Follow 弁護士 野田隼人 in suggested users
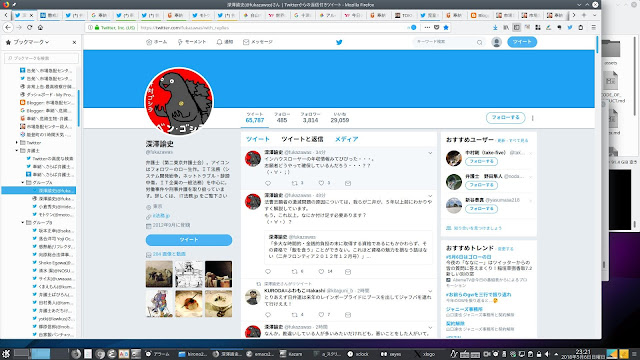 coord(481,185)
